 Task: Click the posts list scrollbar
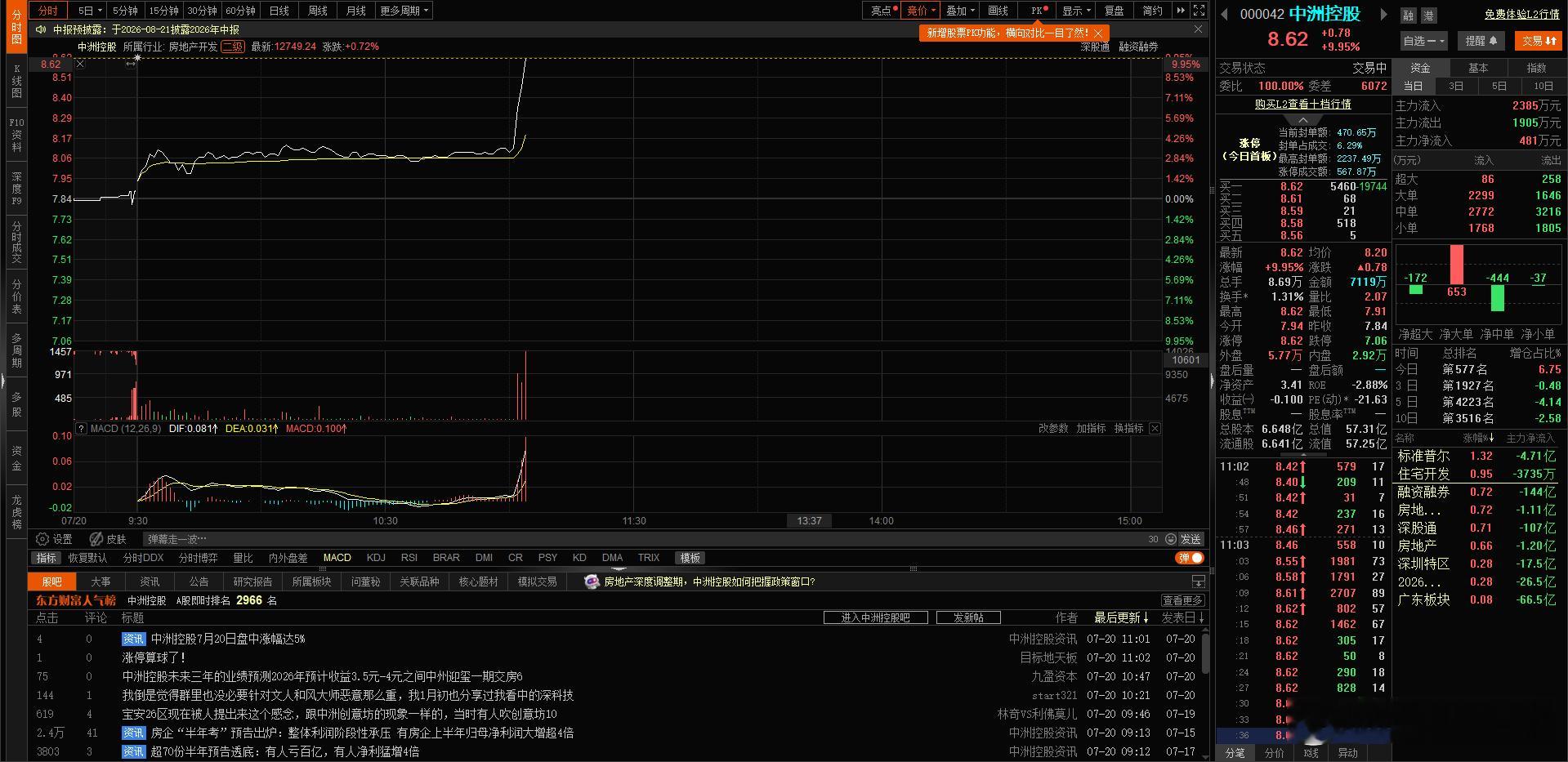click(1204, 653)
